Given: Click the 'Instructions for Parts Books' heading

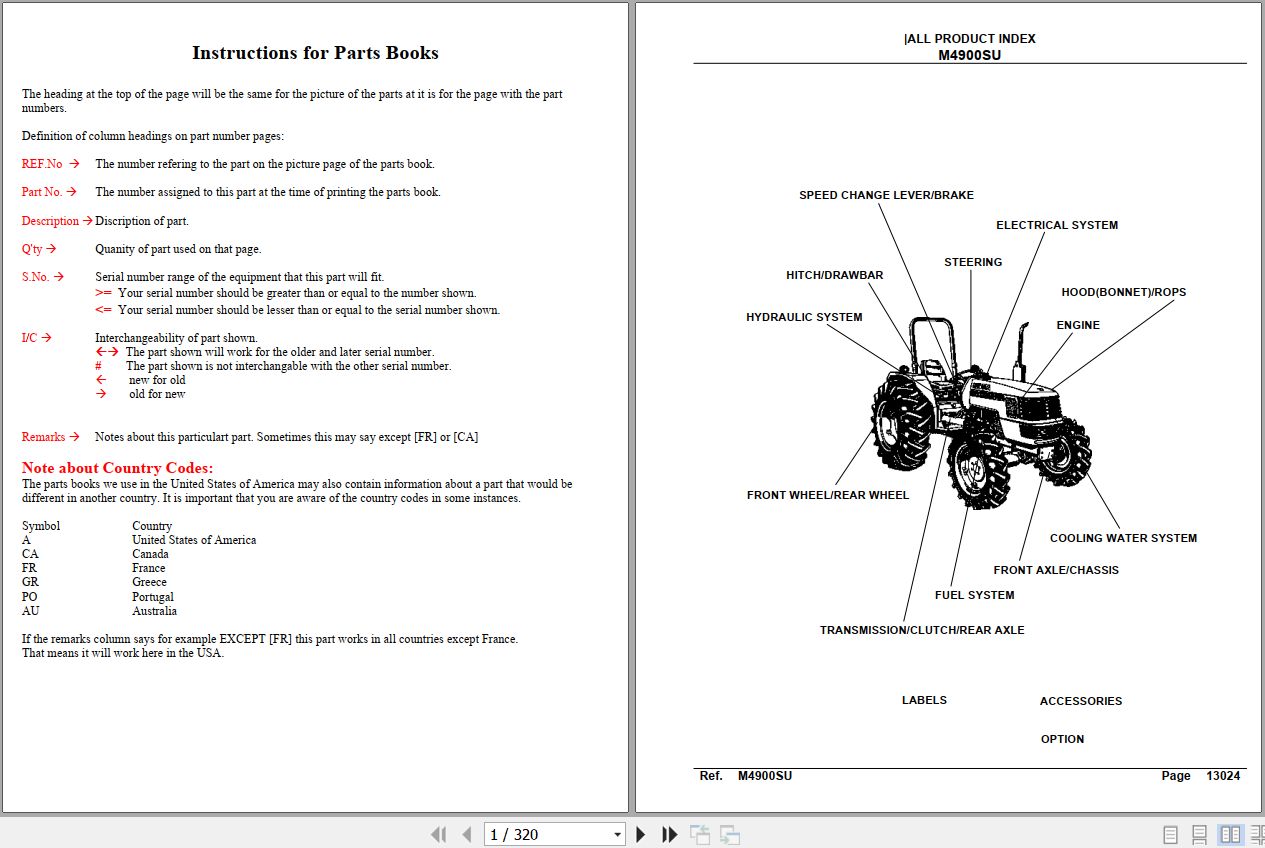Looking at the screenshot, I should (315, 53).
